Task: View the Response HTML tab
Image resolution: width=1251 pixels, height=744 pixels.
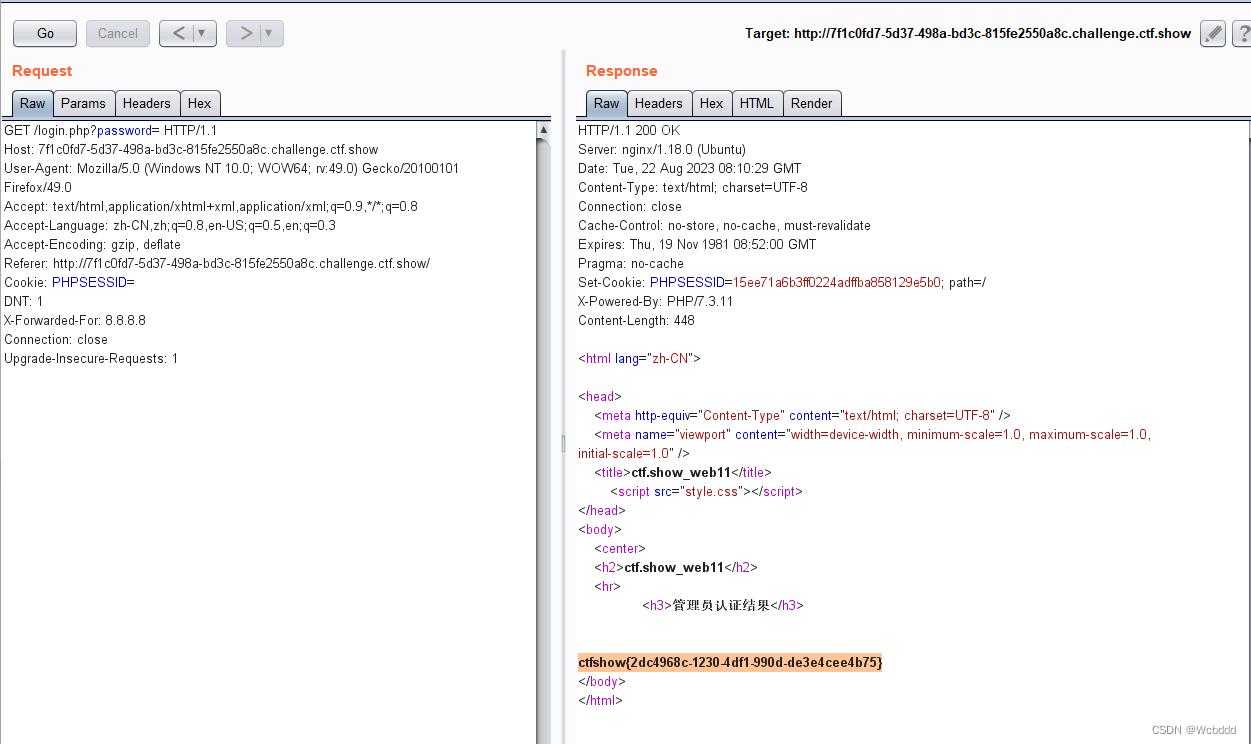Action: [756, 103]
